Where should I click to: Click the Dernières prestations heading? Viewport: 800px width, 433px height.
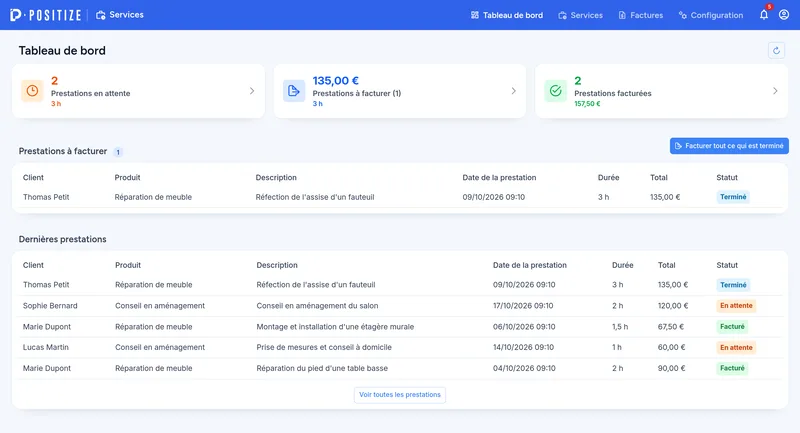pos(63,239)
